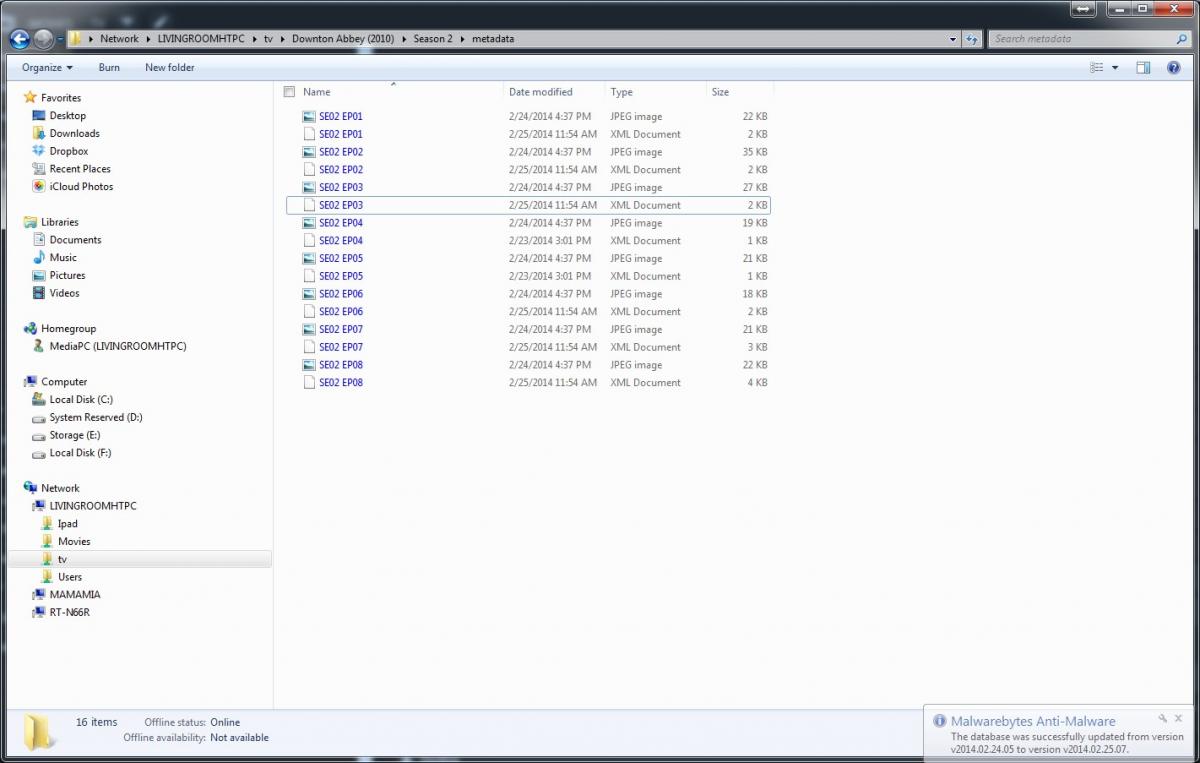Click Season 2 in address breadcrumb

433,39
